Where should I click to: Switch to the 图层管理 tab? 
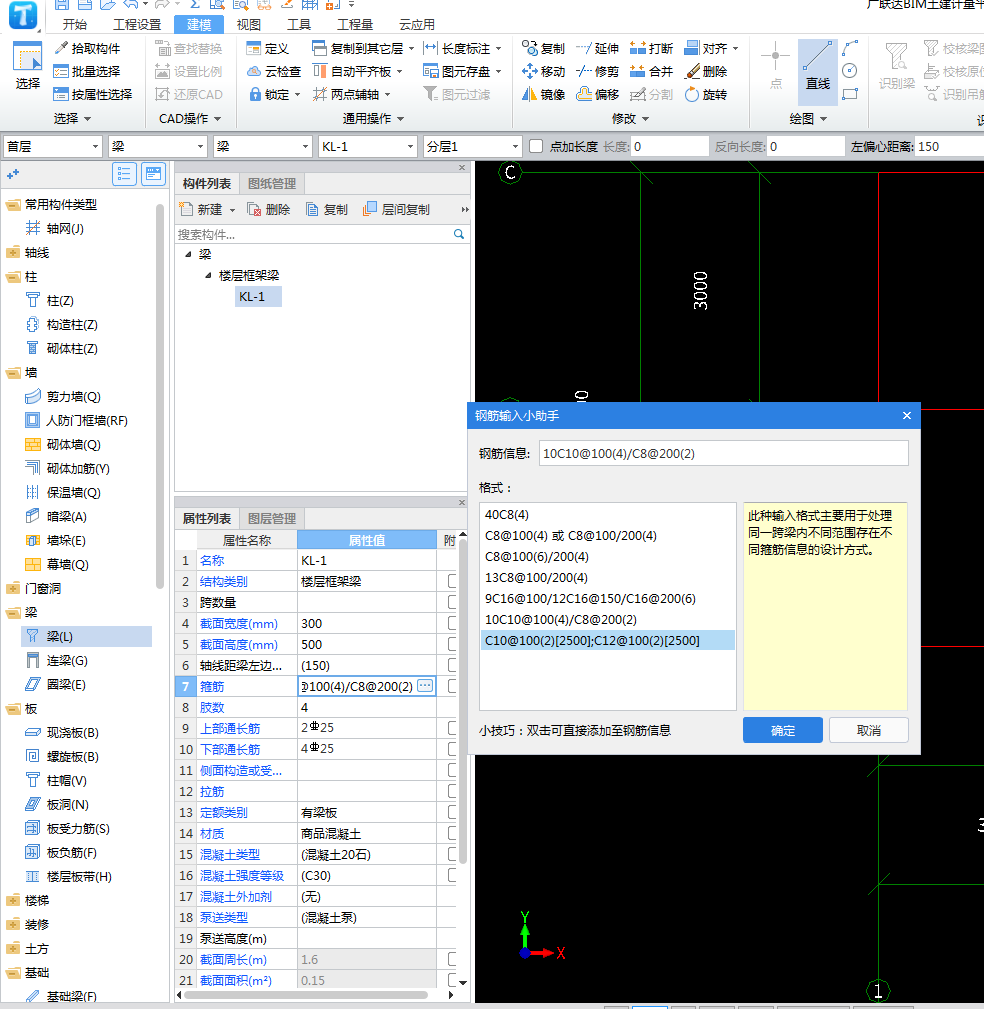(272, 518)
